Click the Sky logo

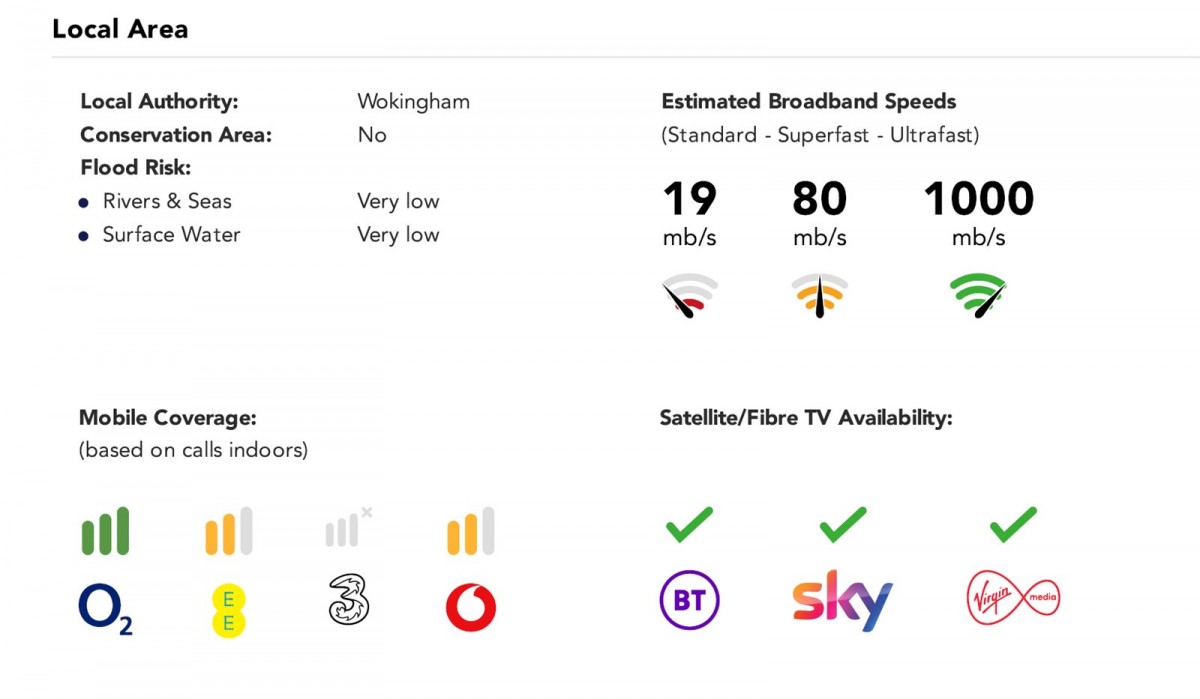tap(842, 600)
